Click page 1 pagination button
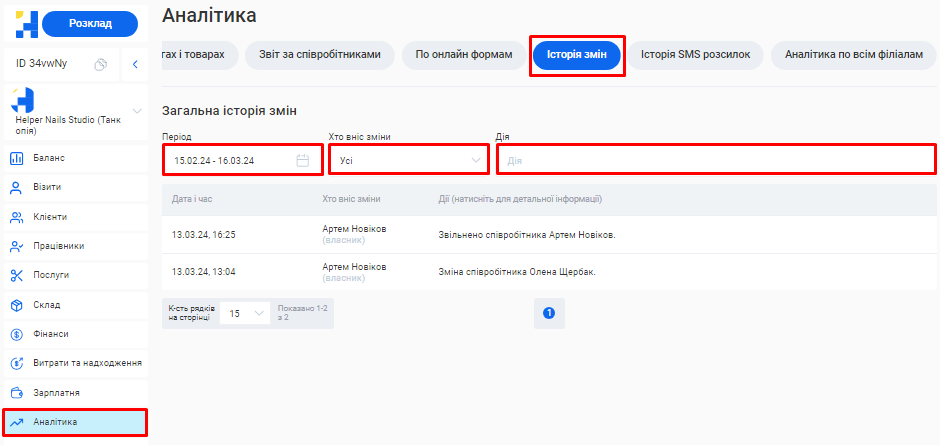940x445 pixels. [548, 313]
